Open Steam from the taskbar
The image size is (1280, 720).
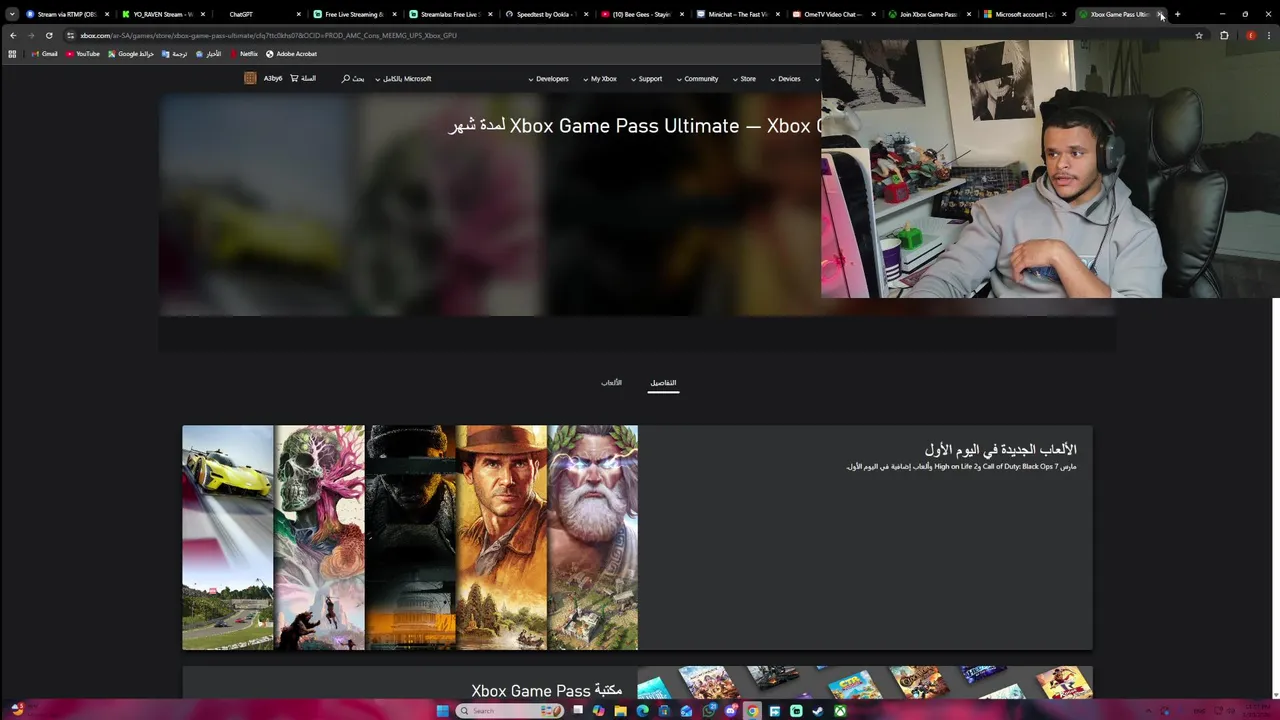[818, 711]
